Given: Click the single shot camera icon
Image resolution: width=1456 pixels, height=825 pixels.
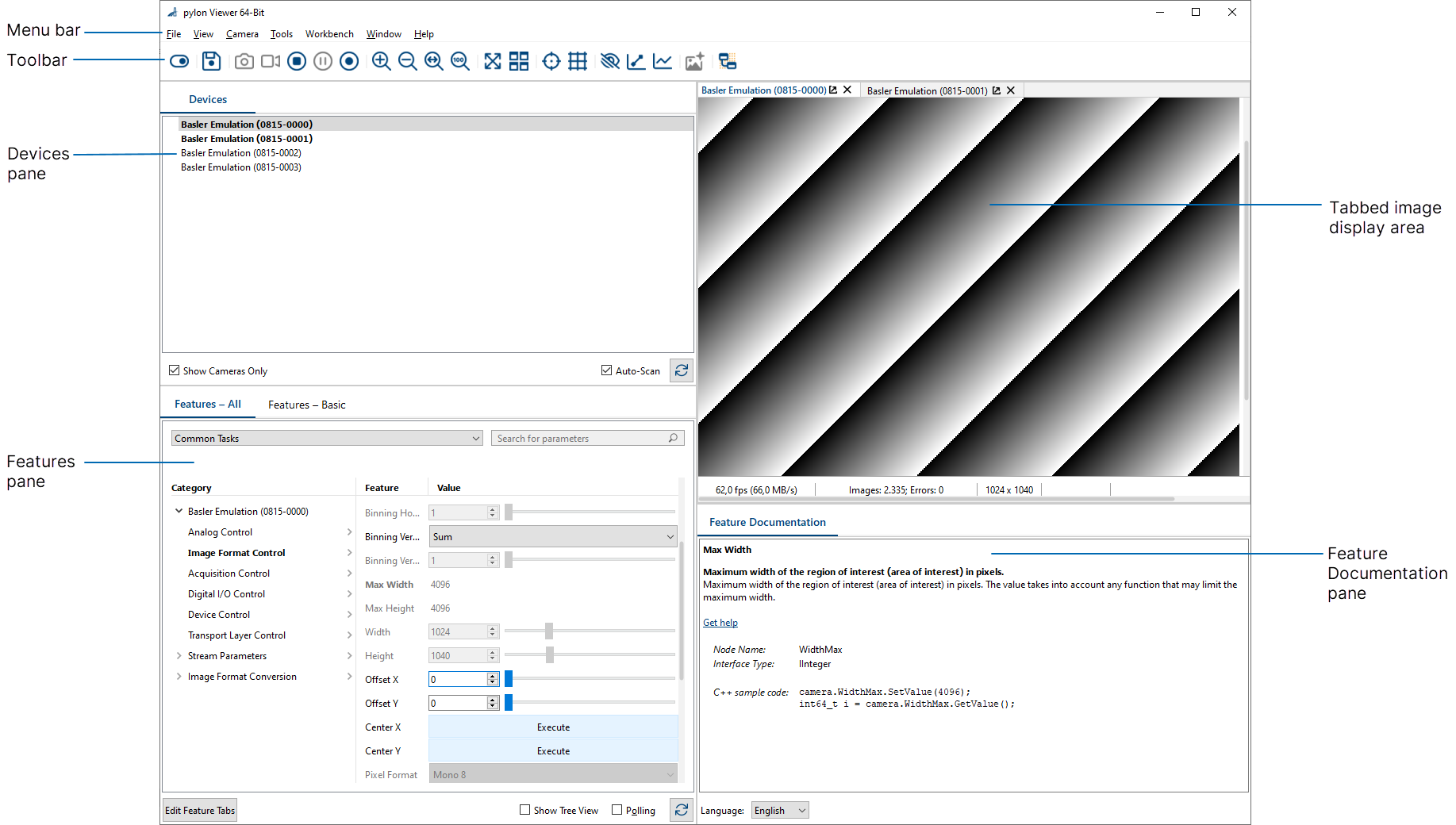Looking at the screenshot, I should click(x=244, y=61).
